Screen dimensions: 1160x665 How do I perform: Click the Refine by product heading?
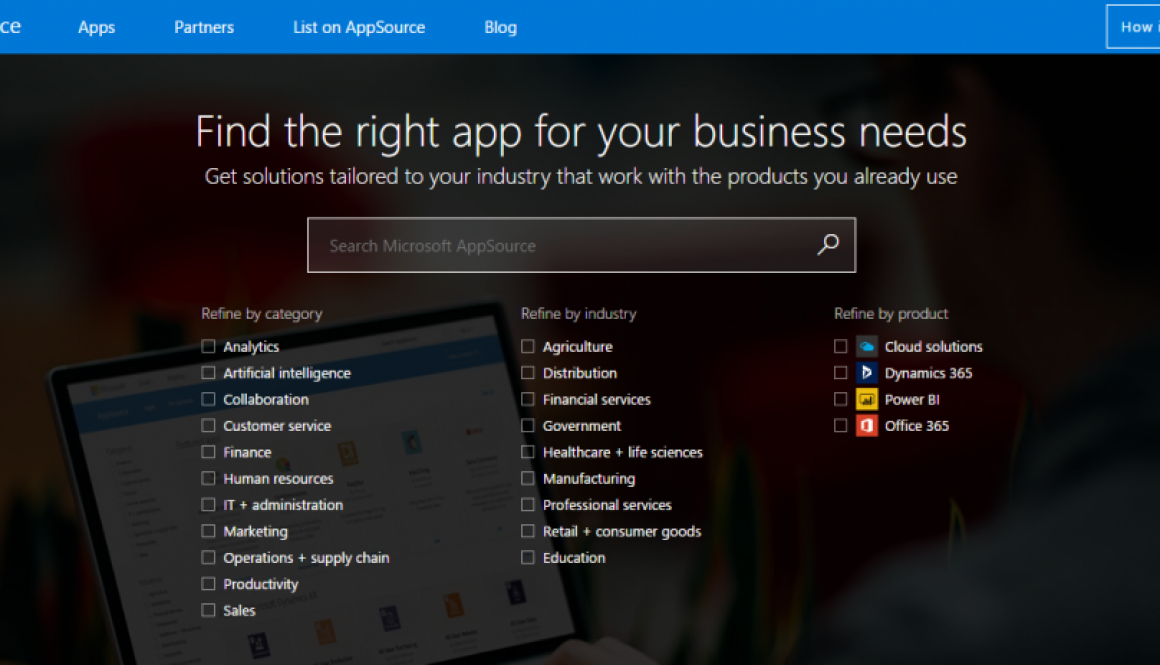click(891, 314)
